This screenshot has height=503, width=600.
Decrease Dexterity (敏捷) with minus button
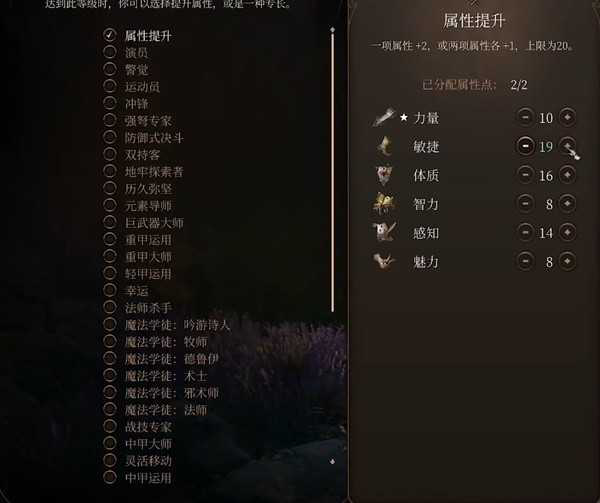click(x=525, y=146)
